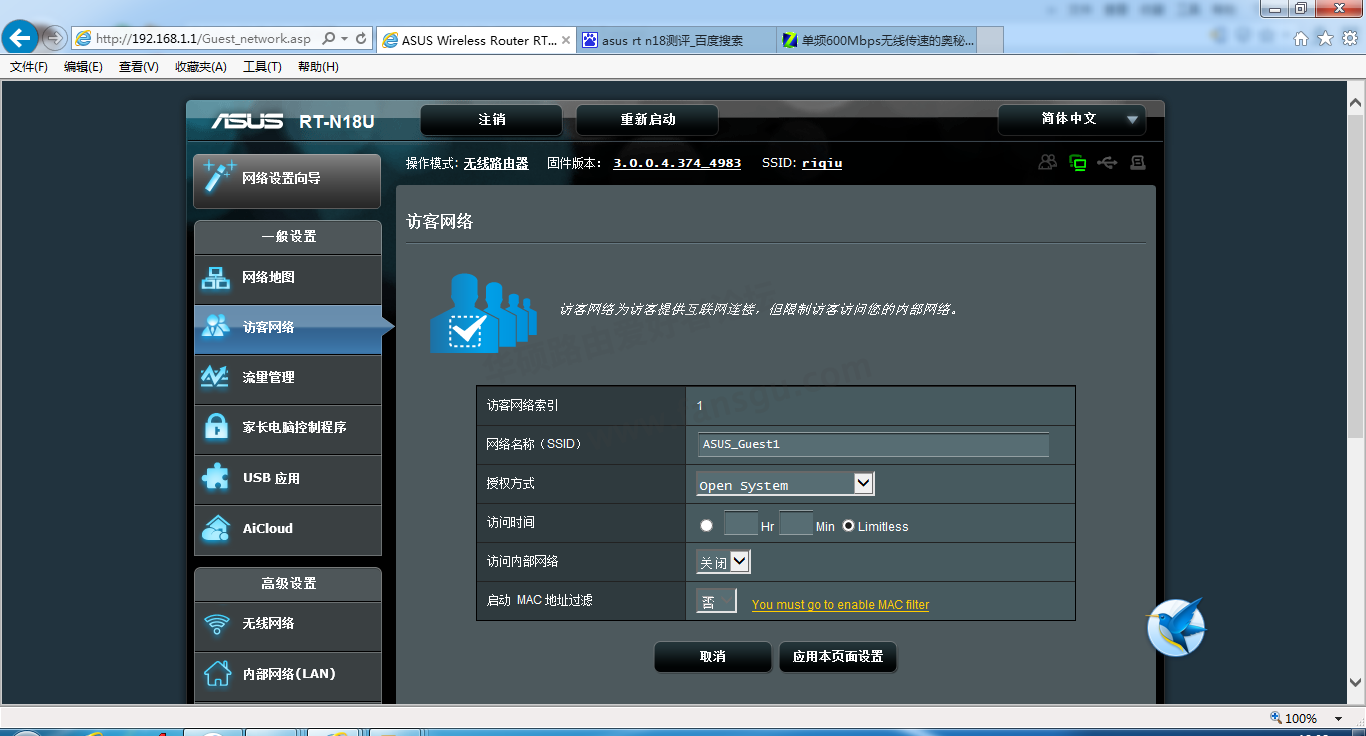Open the 无线路由器 operation mode link
Image resolution: width=1366 pixels, height=736 pixels.
click(496, 163)
